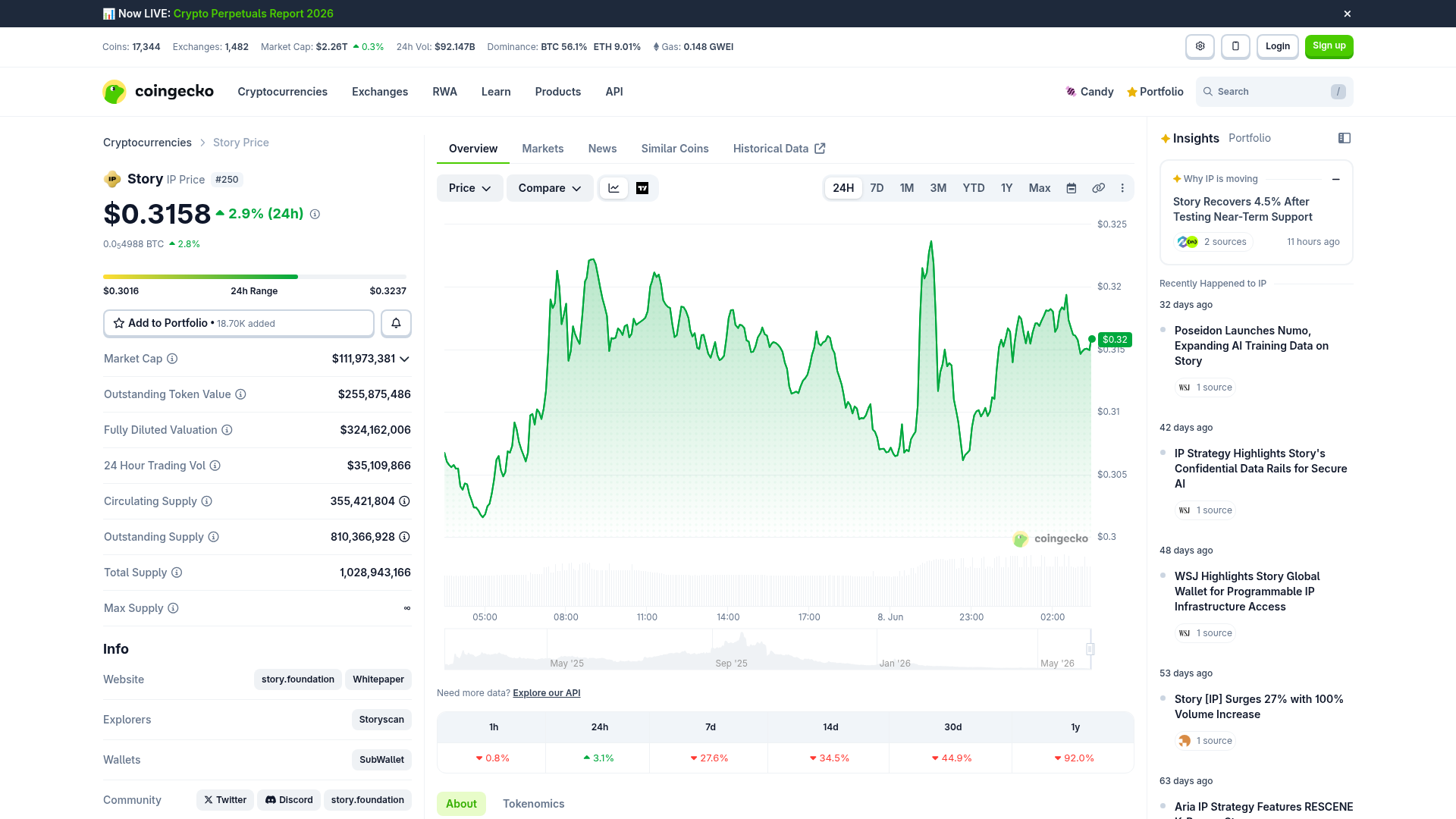Open Products navigation menu

tap(558, 92)
